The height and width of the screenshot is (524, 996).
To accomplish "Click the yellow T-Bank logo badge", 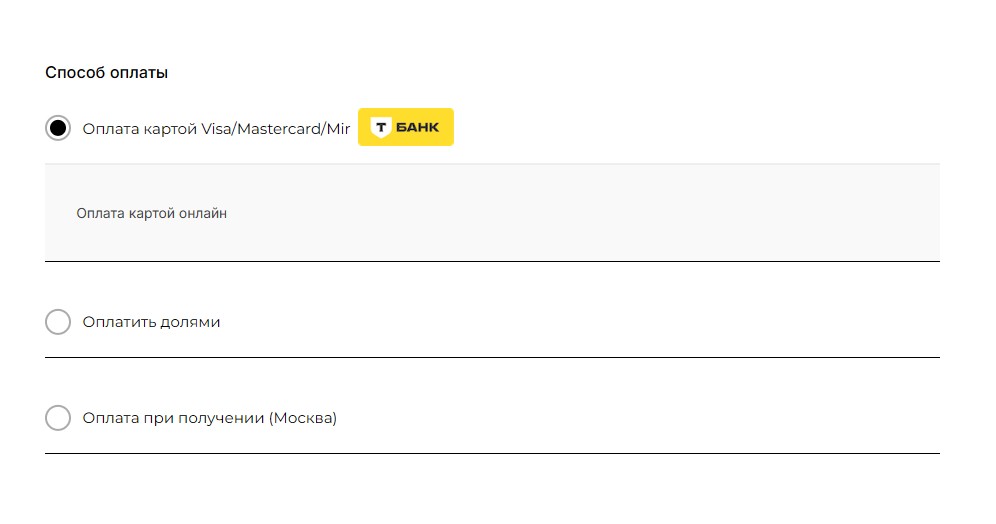I will 405,127.
